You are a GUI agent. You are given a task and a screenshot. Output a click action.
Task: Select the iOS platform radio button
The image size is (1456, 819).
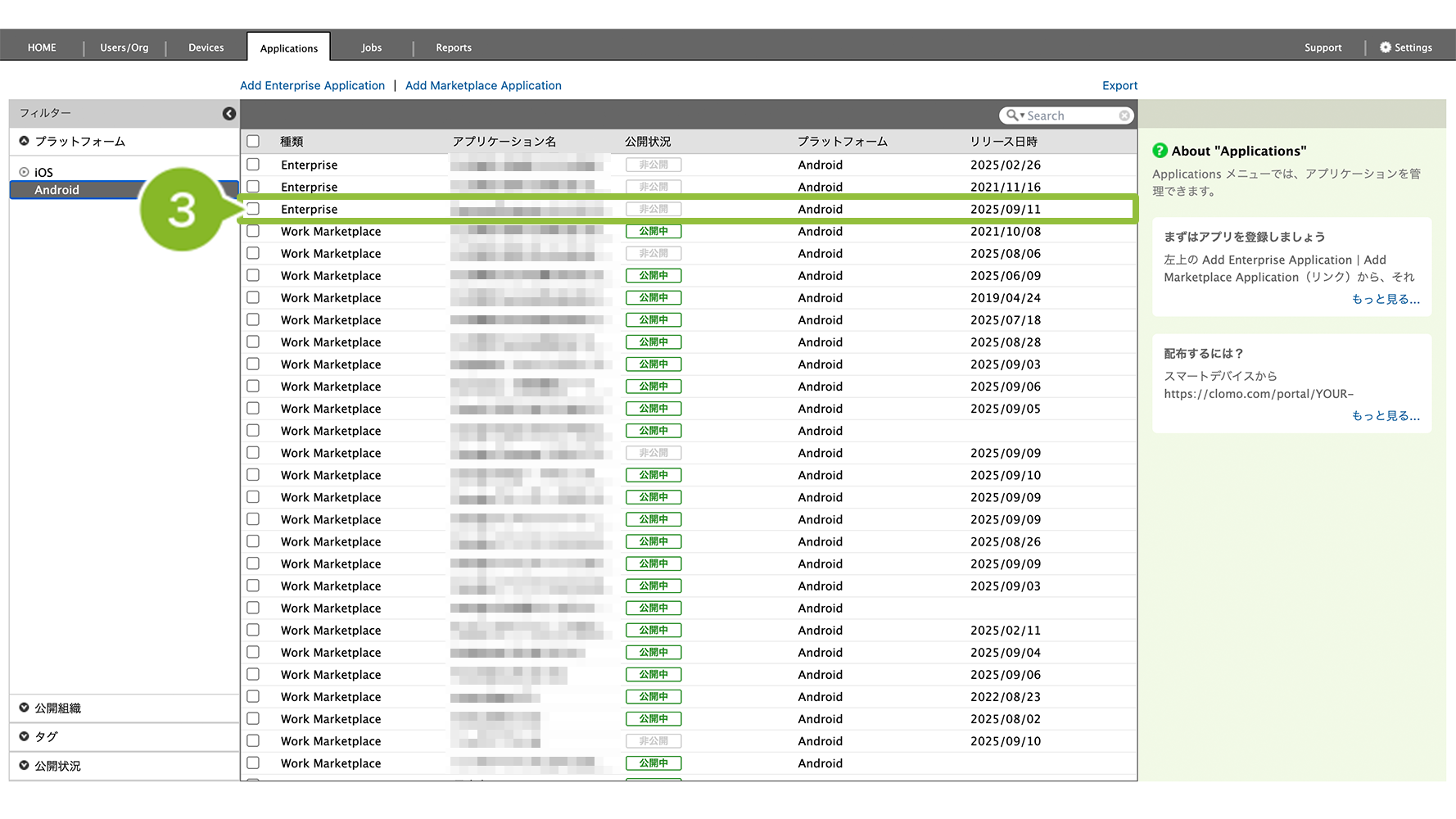(x=25, y=172)
